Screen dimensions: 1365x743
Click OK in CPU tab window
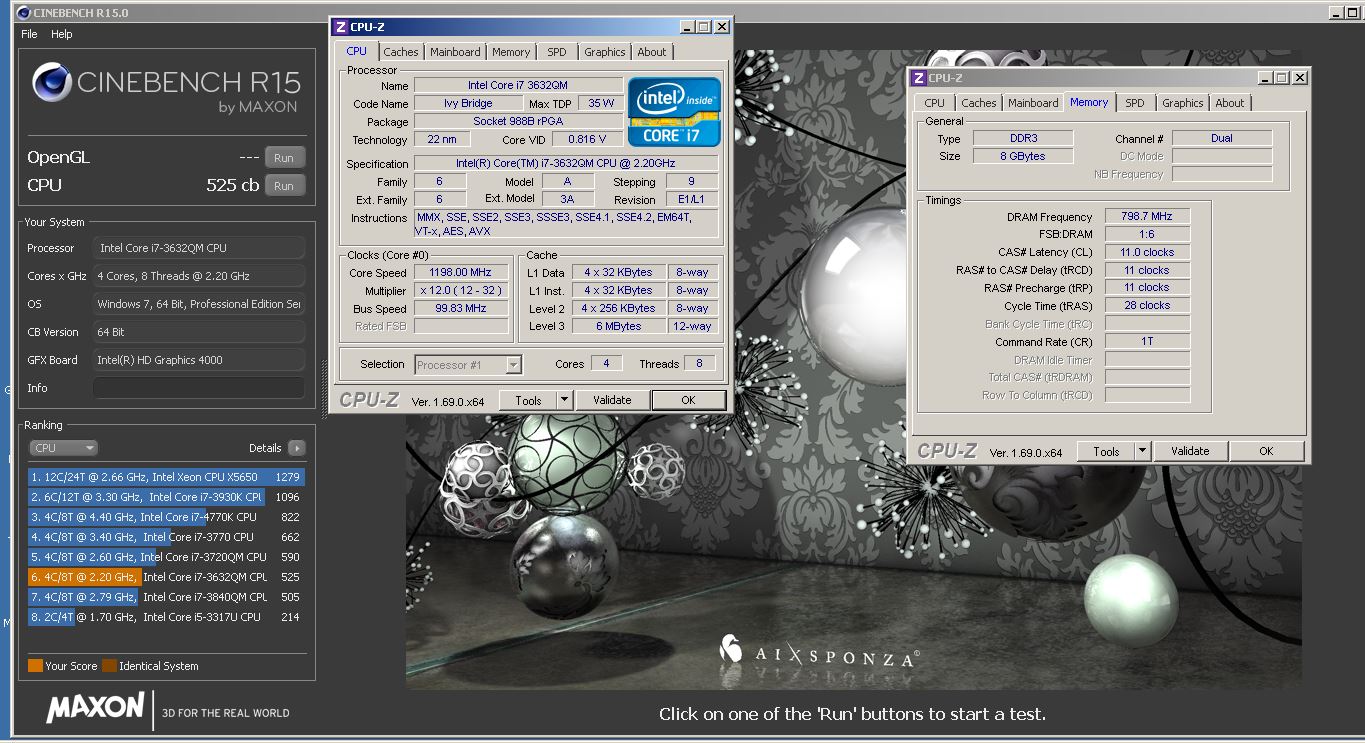(688, 400)
